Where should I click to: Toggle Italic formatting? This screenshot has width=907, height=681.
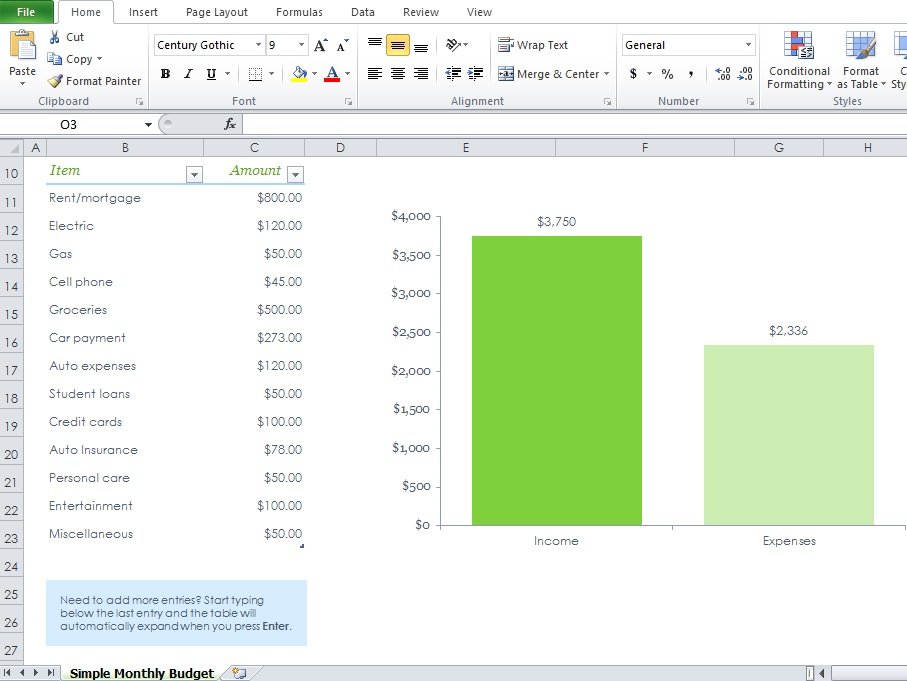click(188, 73)
